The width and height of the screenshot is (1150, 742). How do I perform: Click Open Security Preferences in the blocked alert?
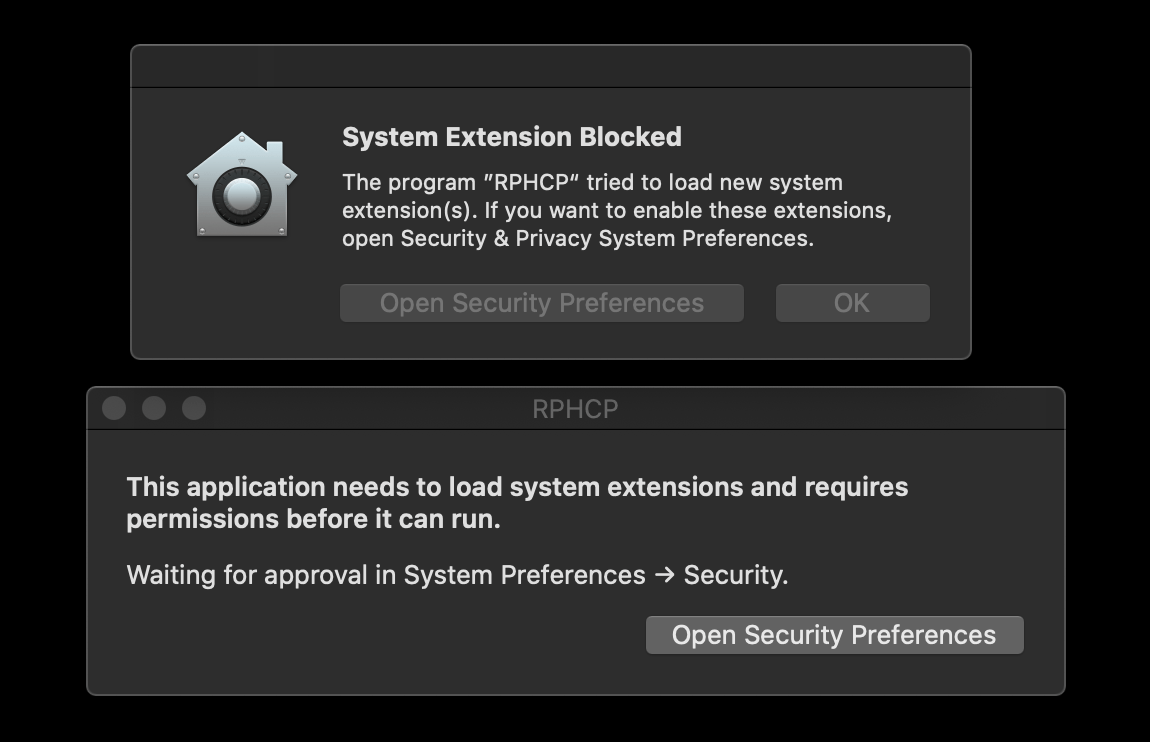[x=541, y=302]
